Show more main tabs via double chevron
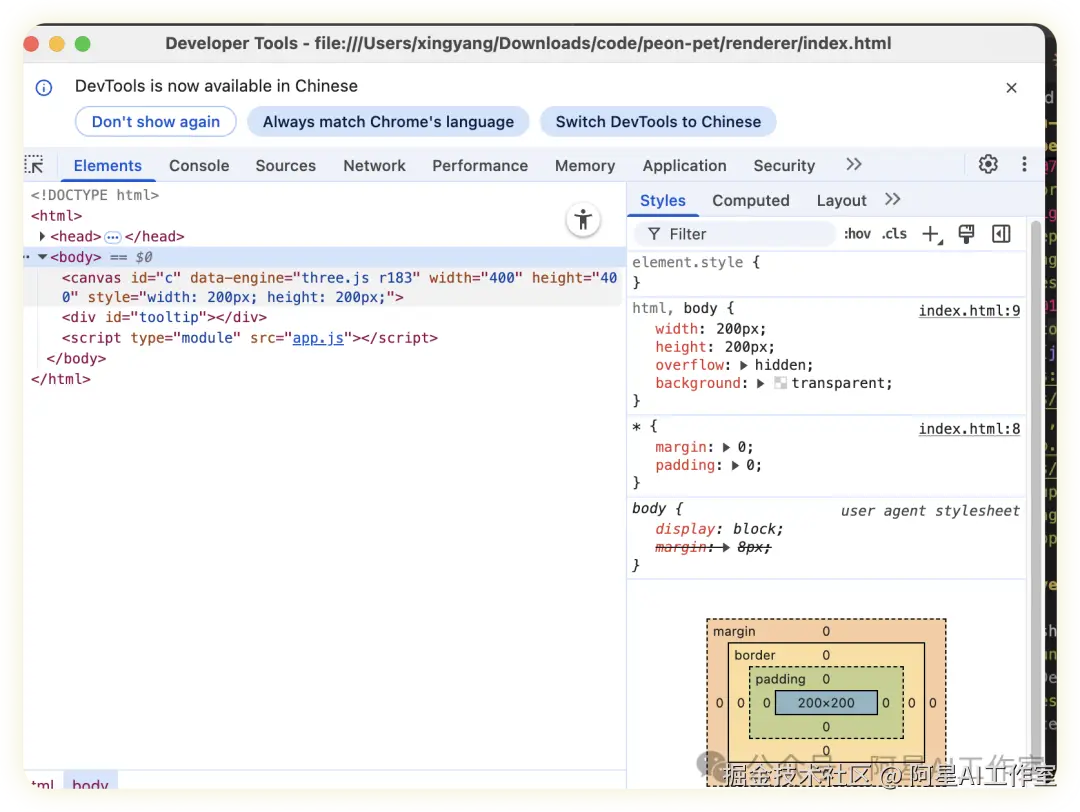This screenshot has height=812, width=1080. 853,165
